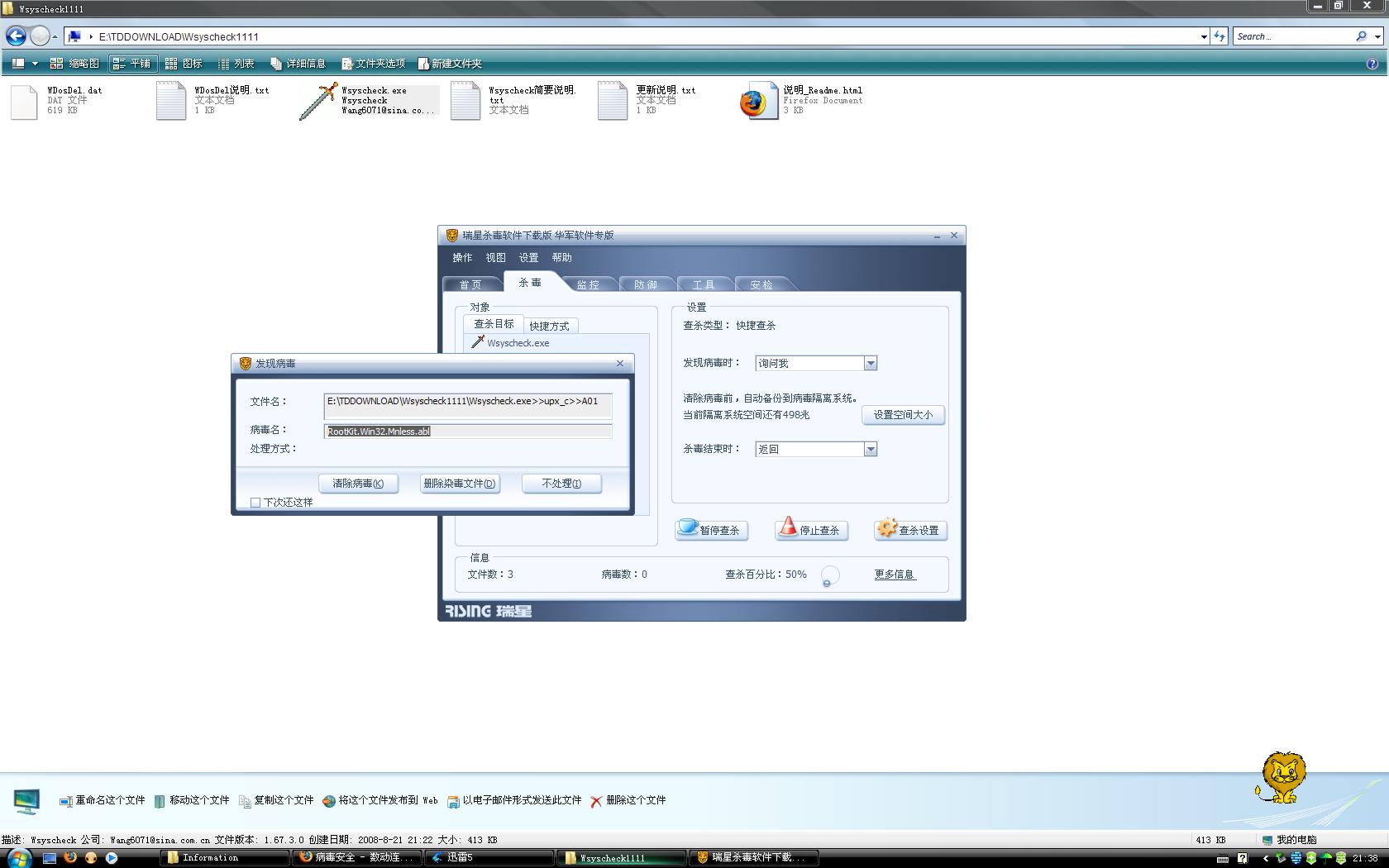Switch to the 监控 tab
The image size is (1389, 868).
coord(588,284)
